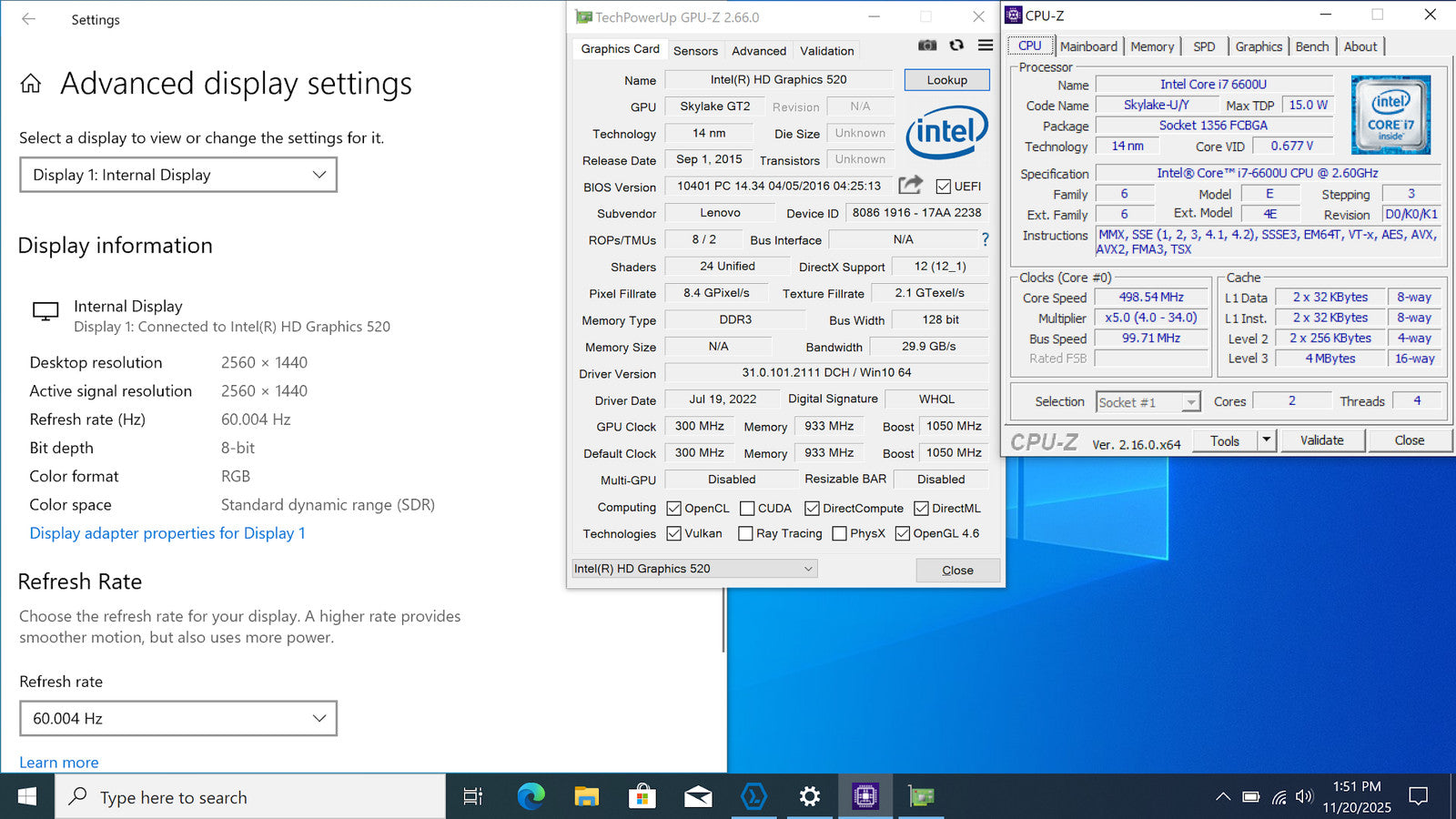This screenshot has width=1456, height=819.
Task: Open the GPU selection dropdown in GPU-Z
Action: click(693, 569)
